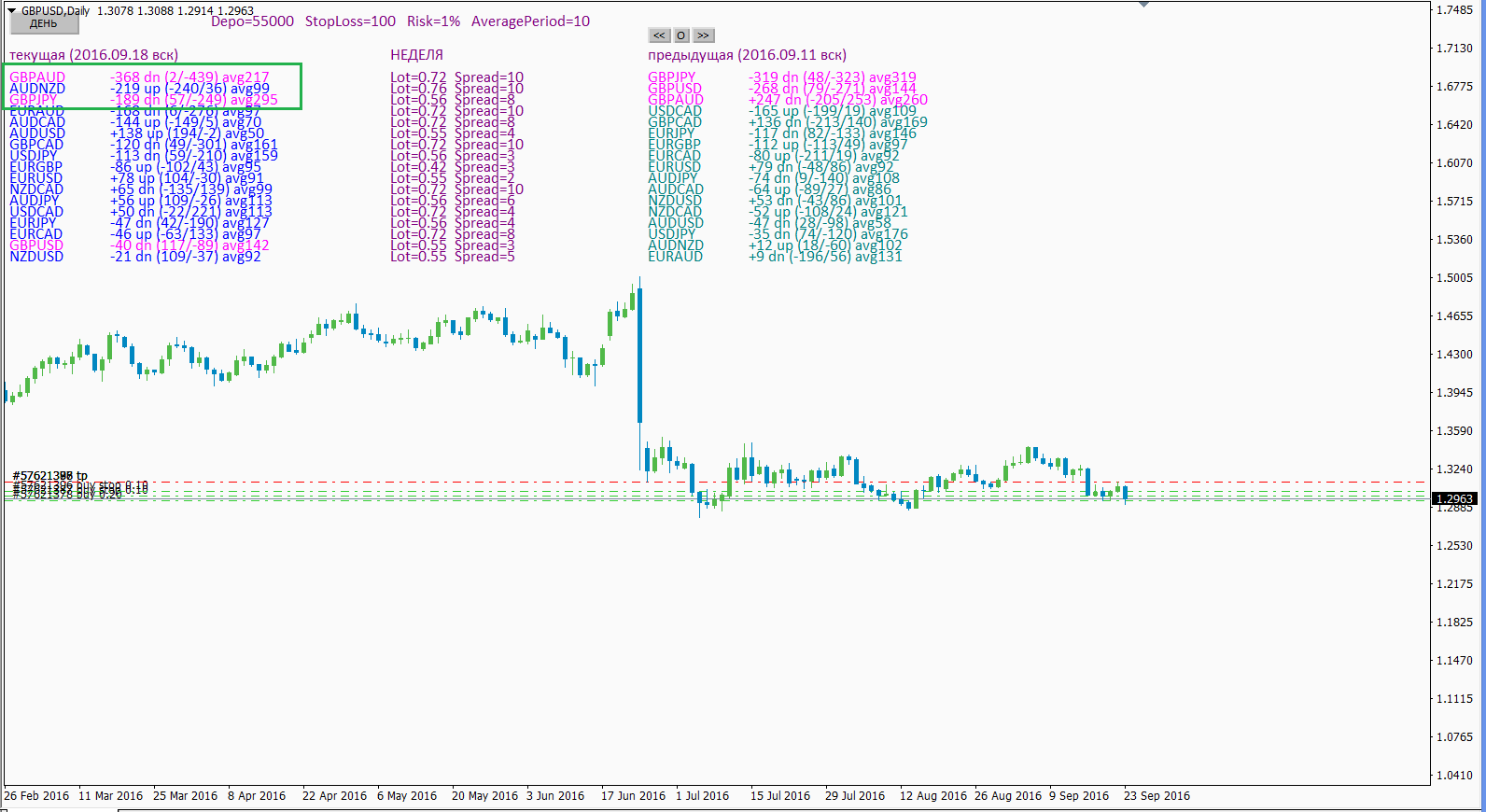Viewport: 1486px width, 812px height.
Task: Click the current price tag 1.2963
Action: (x=1455, y=499)
